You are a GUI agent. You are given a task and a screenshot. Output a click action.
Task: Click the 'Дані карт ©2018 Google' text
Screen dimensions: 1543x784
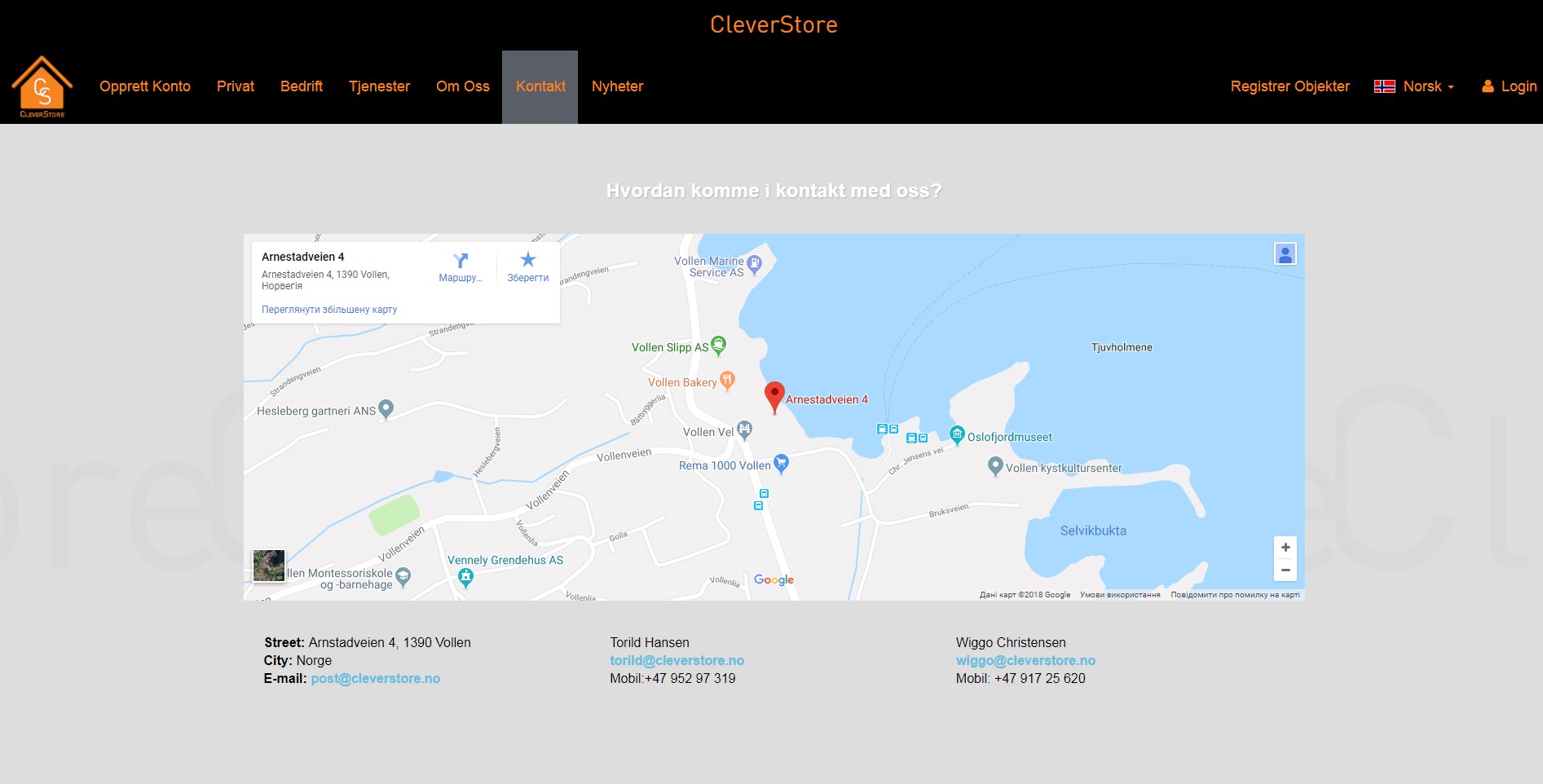point(1025,595)
